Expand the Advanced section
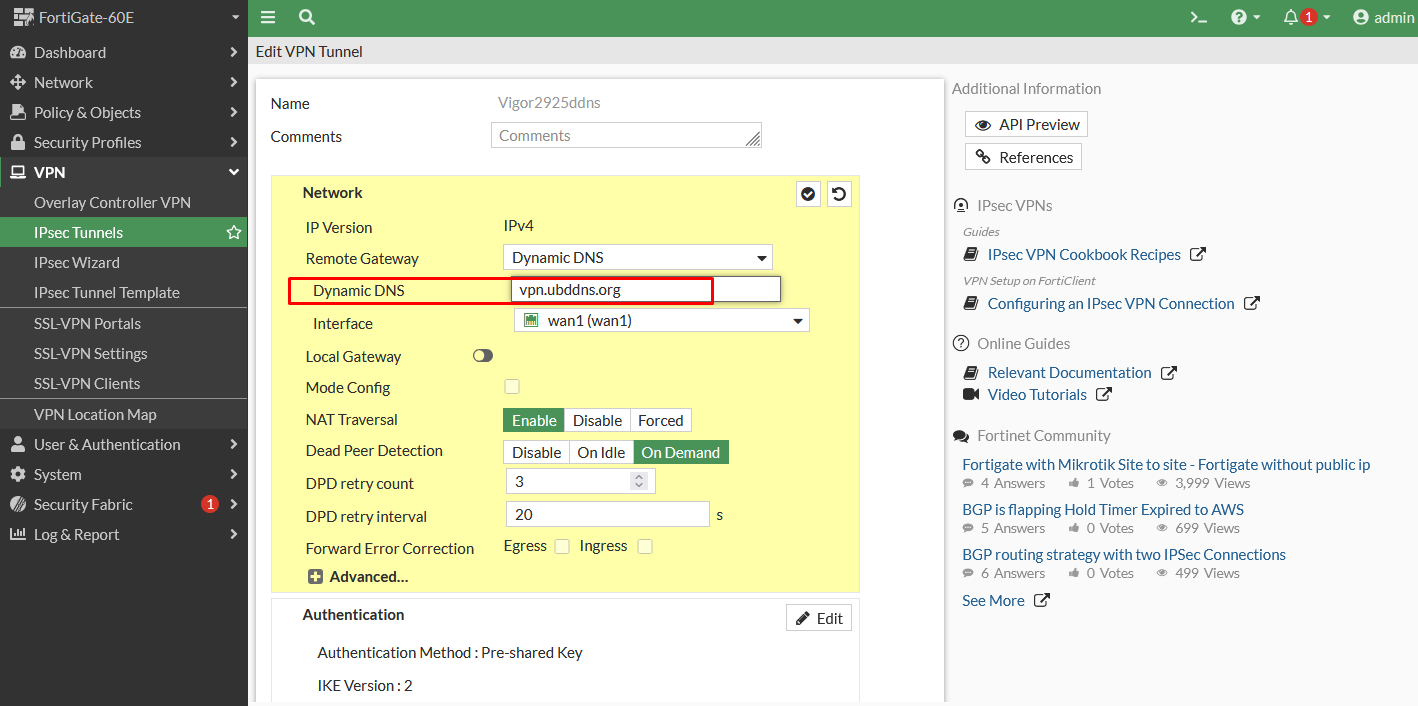The height and width of the screenshot is (706, 1418). (x=358, y=577)
